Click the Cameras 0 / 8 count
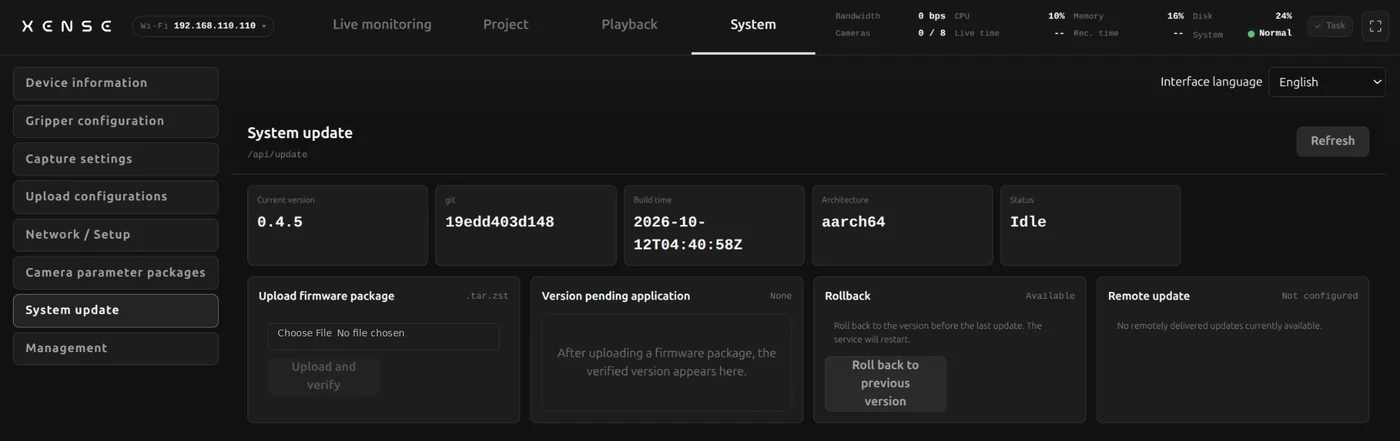The height and width of the screenshot is (441, 1400). click(932, 34)
